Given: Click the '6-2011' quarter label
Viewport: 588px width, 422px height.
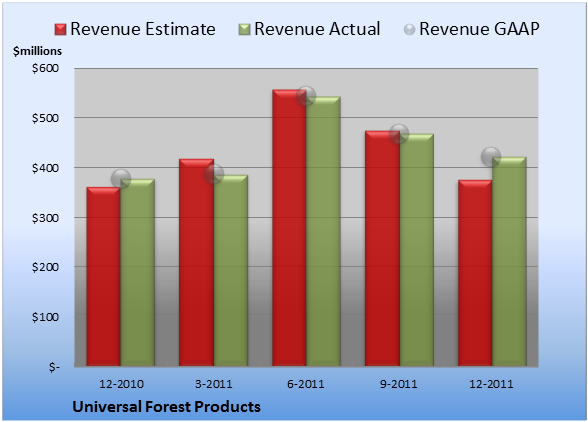Looking at the screenshot, I should click(306, 384).
